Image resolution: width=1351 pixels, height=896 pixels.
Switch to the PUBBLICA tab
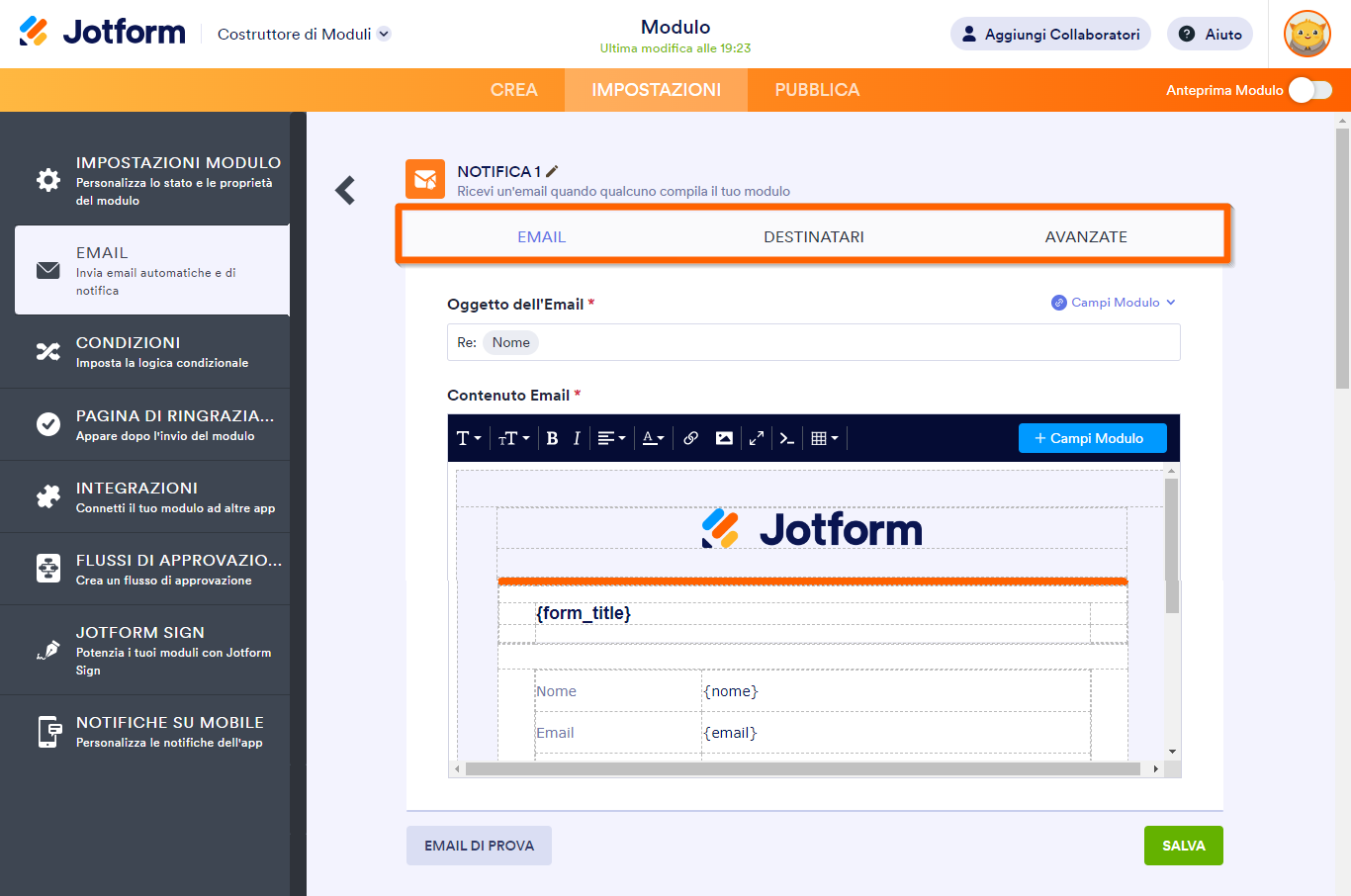pos(817,90)
